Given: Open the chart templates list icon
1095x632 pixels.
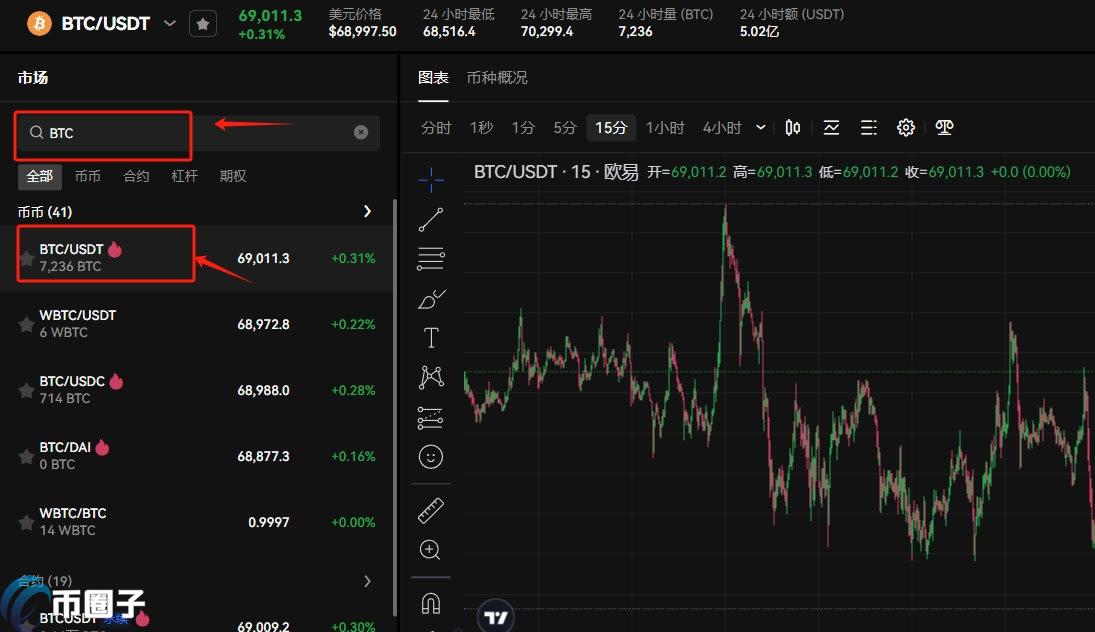Looking at the screenshot, I should point(869,128).
